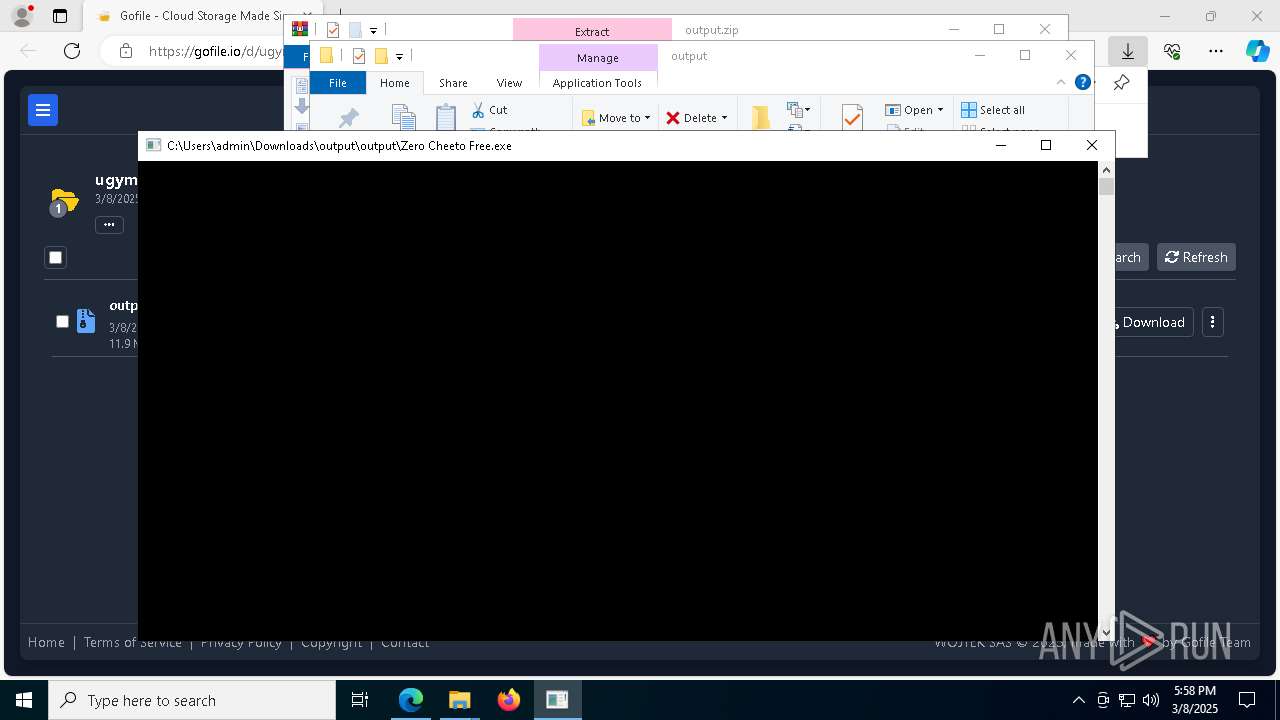1280x720 pixels.
Task: Click the Paste clipboard icon
Action: (x=446, y=119)
